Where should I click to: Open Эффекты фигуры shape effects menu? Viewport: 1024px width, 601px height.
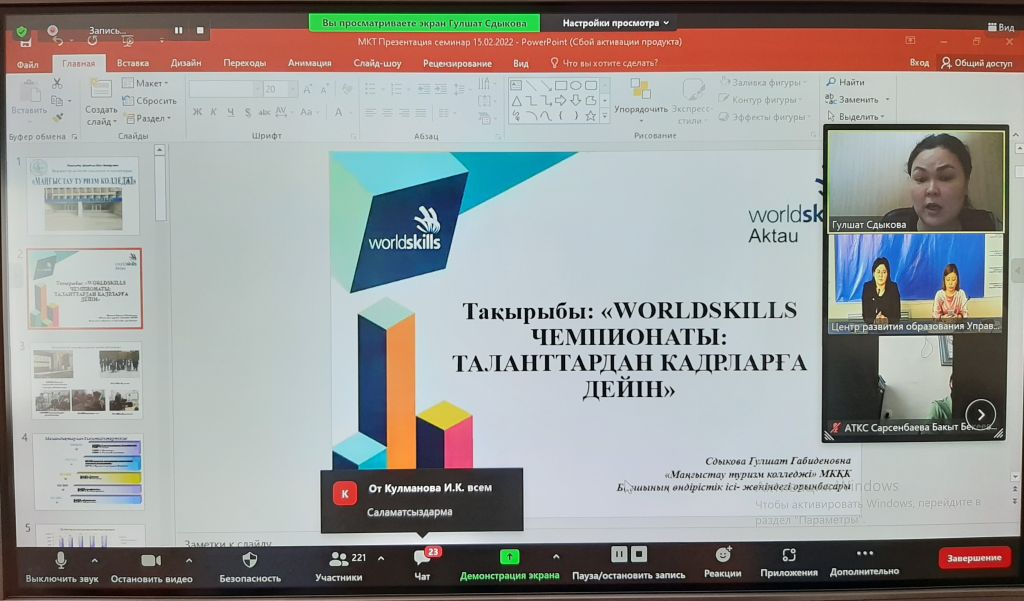[x=763, y=117]
